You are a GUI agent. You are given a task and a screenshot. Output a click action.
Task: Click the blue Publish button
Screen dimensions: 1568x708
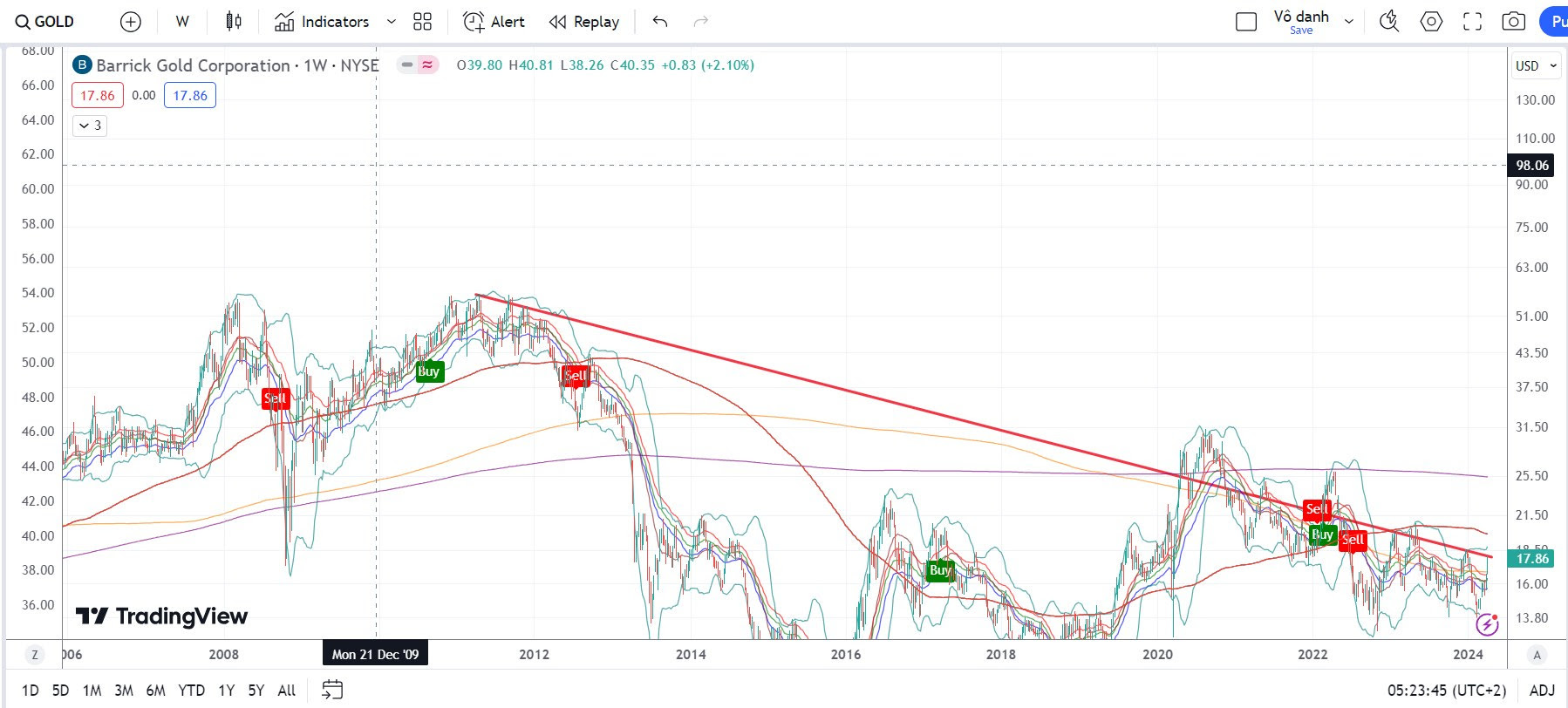pos(1555,22)
